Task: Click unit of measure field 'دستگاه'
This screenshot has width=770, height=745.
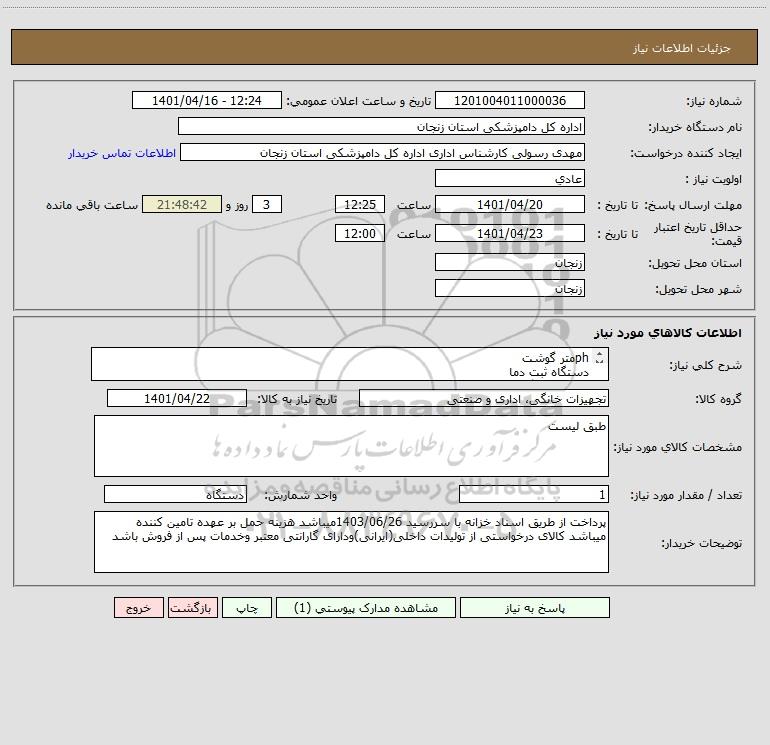Action: [x=175, y=494]
